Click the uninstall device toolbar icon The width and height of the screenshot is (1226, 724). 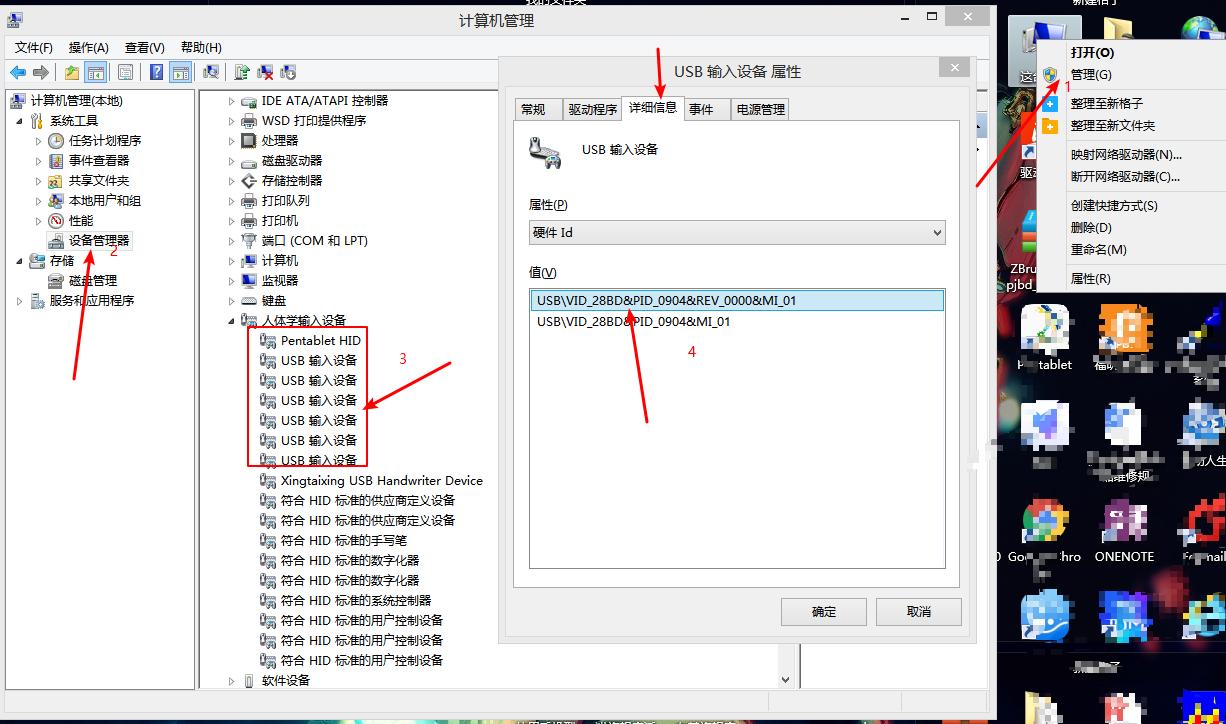[263, 71]
